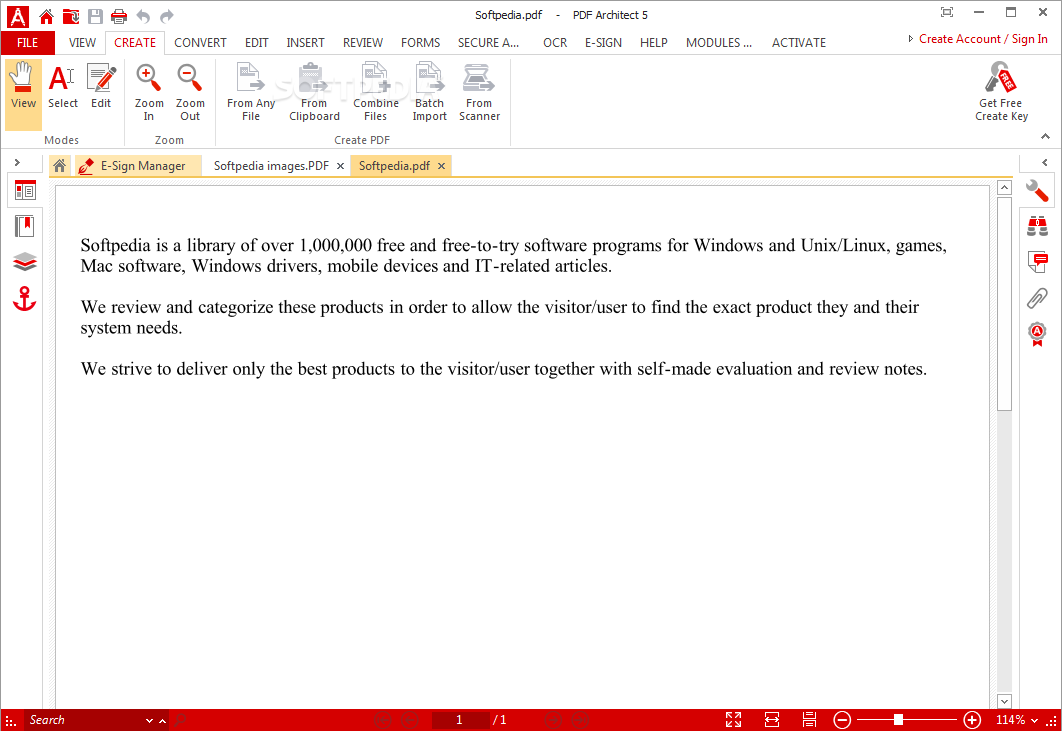Open the signatures ribbon-badge panel
1062x731 pixels.
[x=1037, y=334]
